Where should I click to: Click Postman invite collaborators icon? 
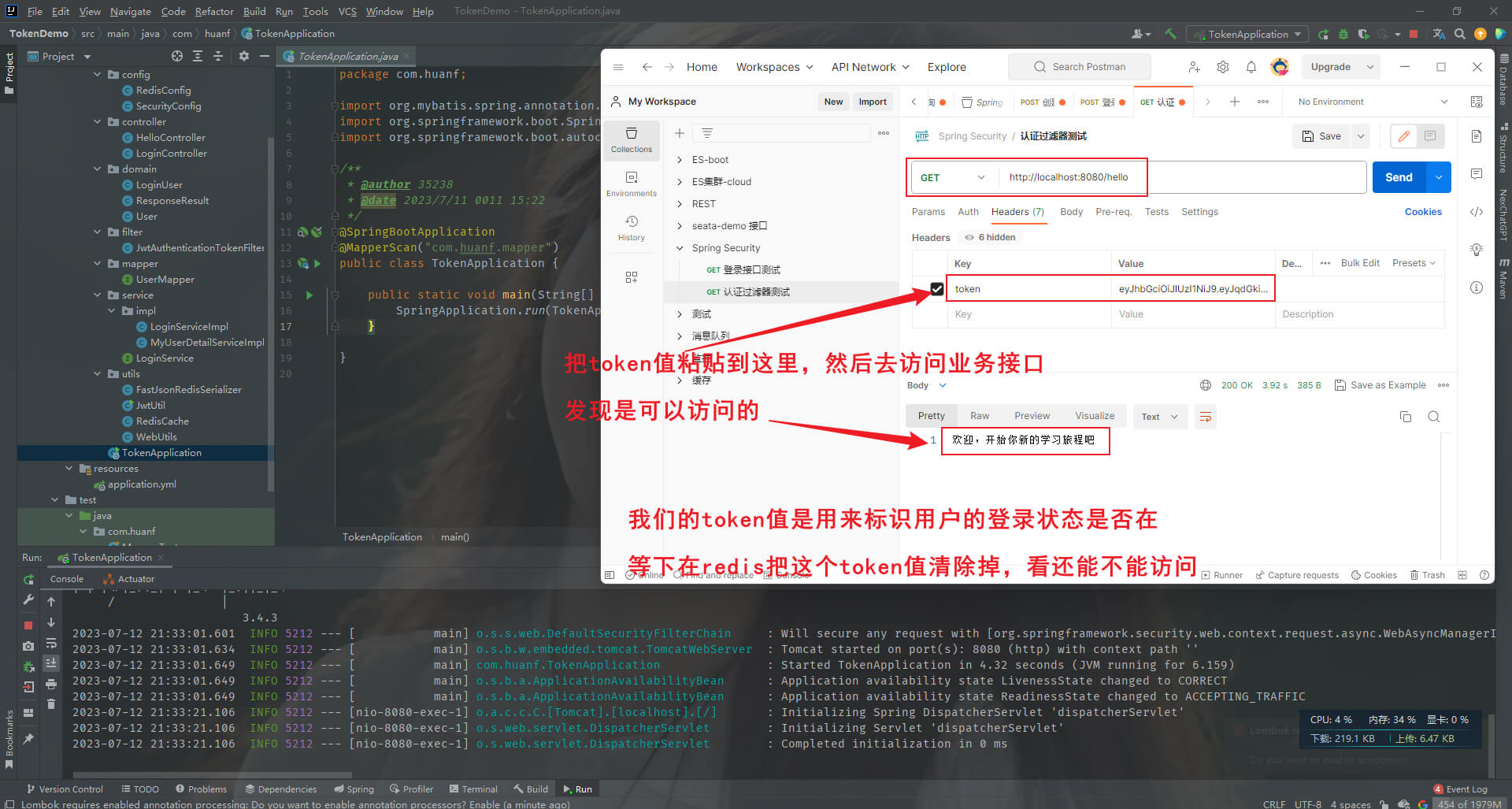(1194, 67)
